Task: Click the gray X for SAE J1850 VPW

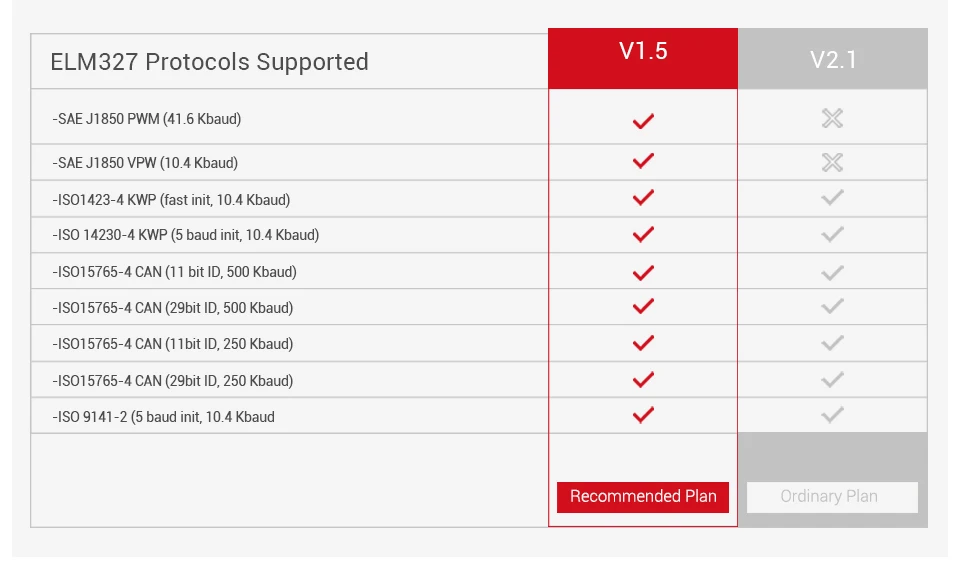Action: tap(832, 162)
